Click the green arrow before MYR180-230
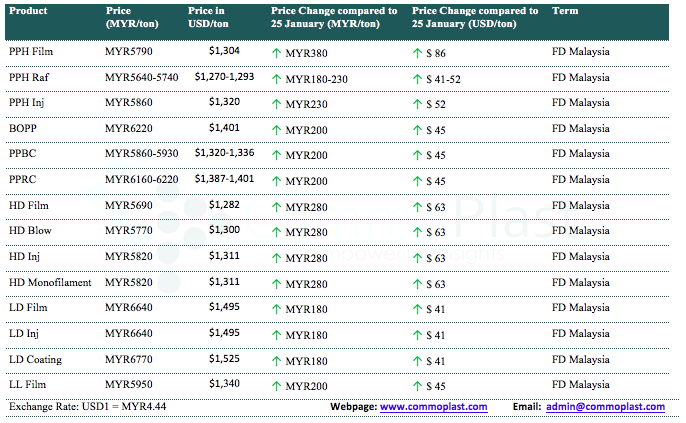 (x=276, y=77)
